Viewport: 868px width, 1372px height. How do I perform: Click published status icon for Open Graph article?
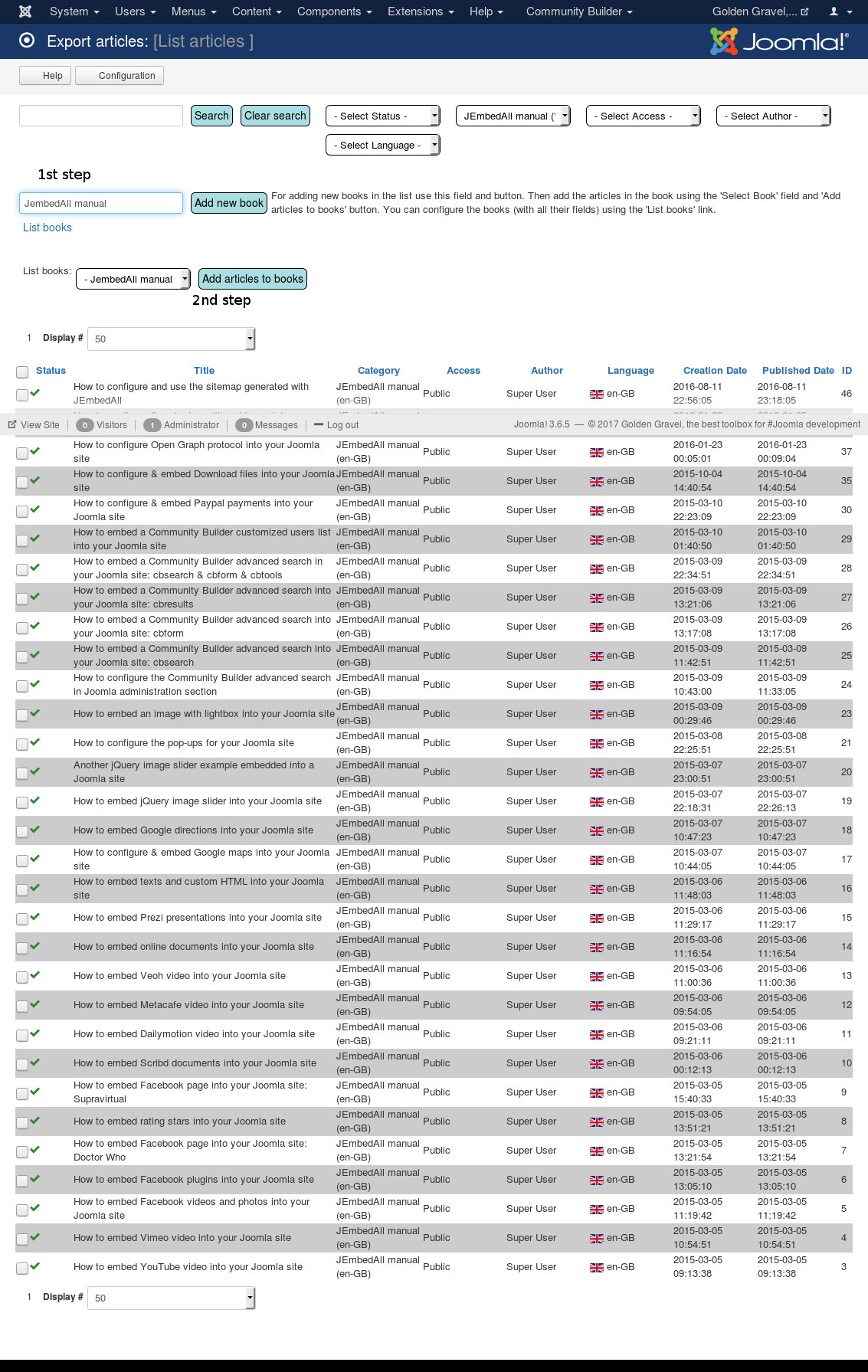35,450
